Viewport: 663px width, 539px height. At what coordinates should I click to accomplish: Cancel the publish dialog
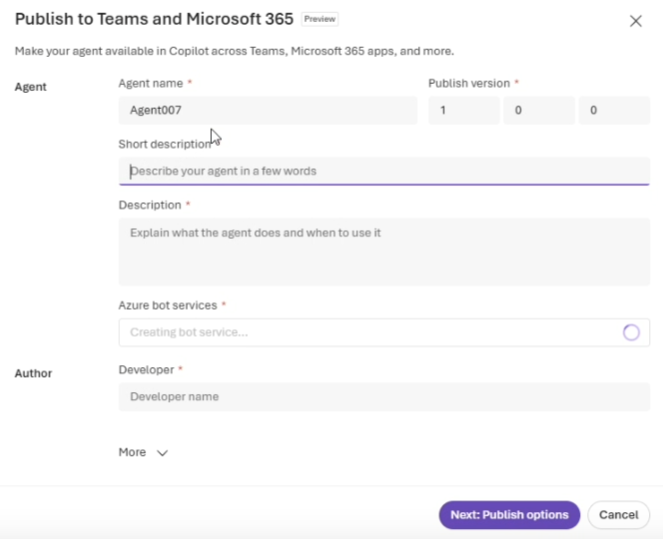point(619,515)
